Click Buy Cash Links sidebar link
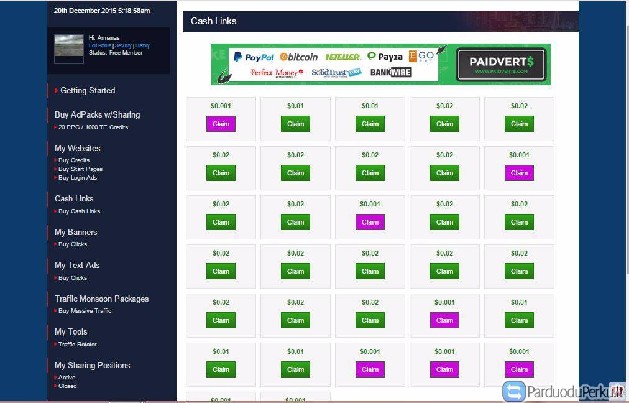 (80, 211)
